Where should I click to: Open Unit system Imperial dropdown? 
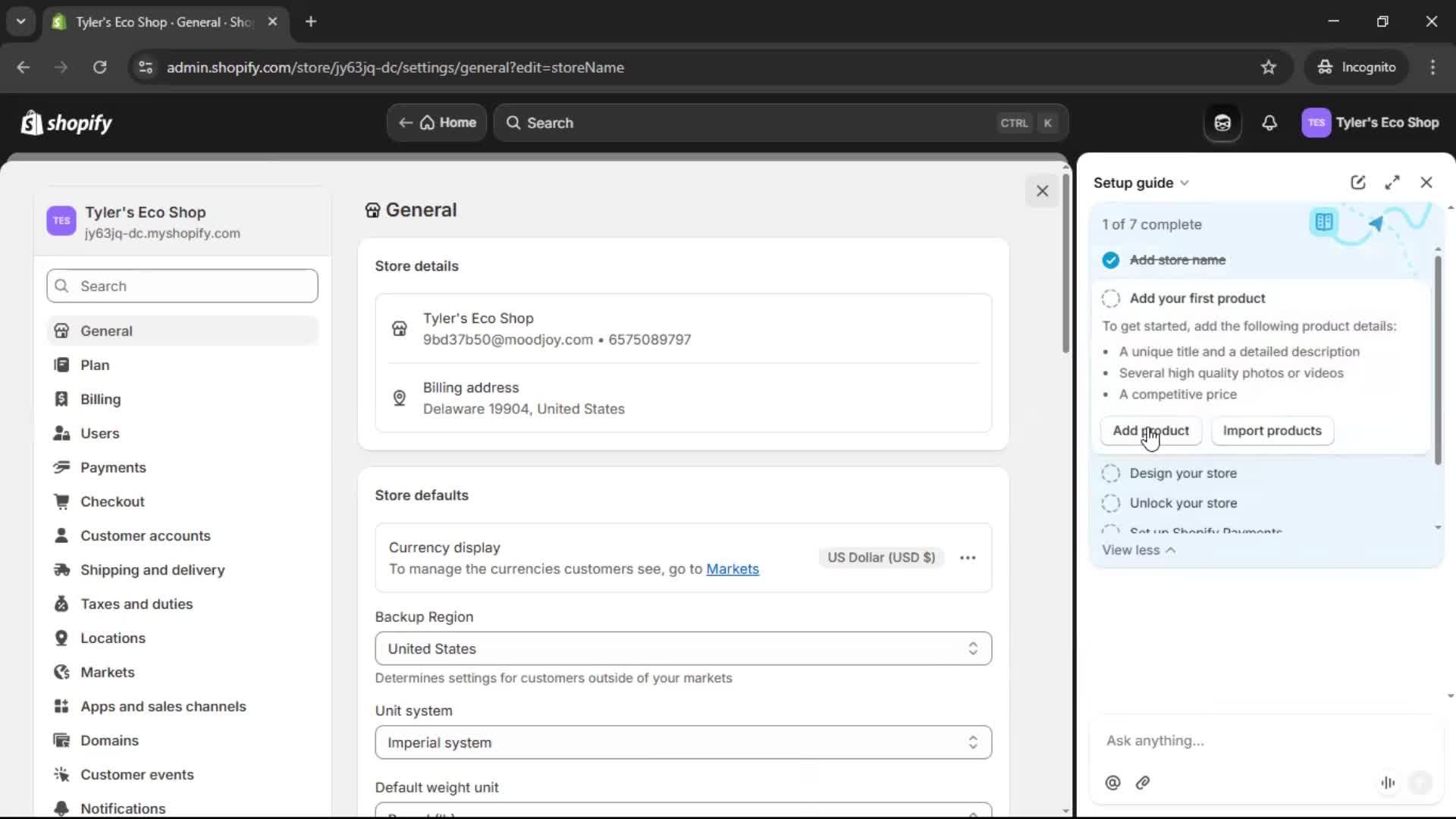pos(682,742)
